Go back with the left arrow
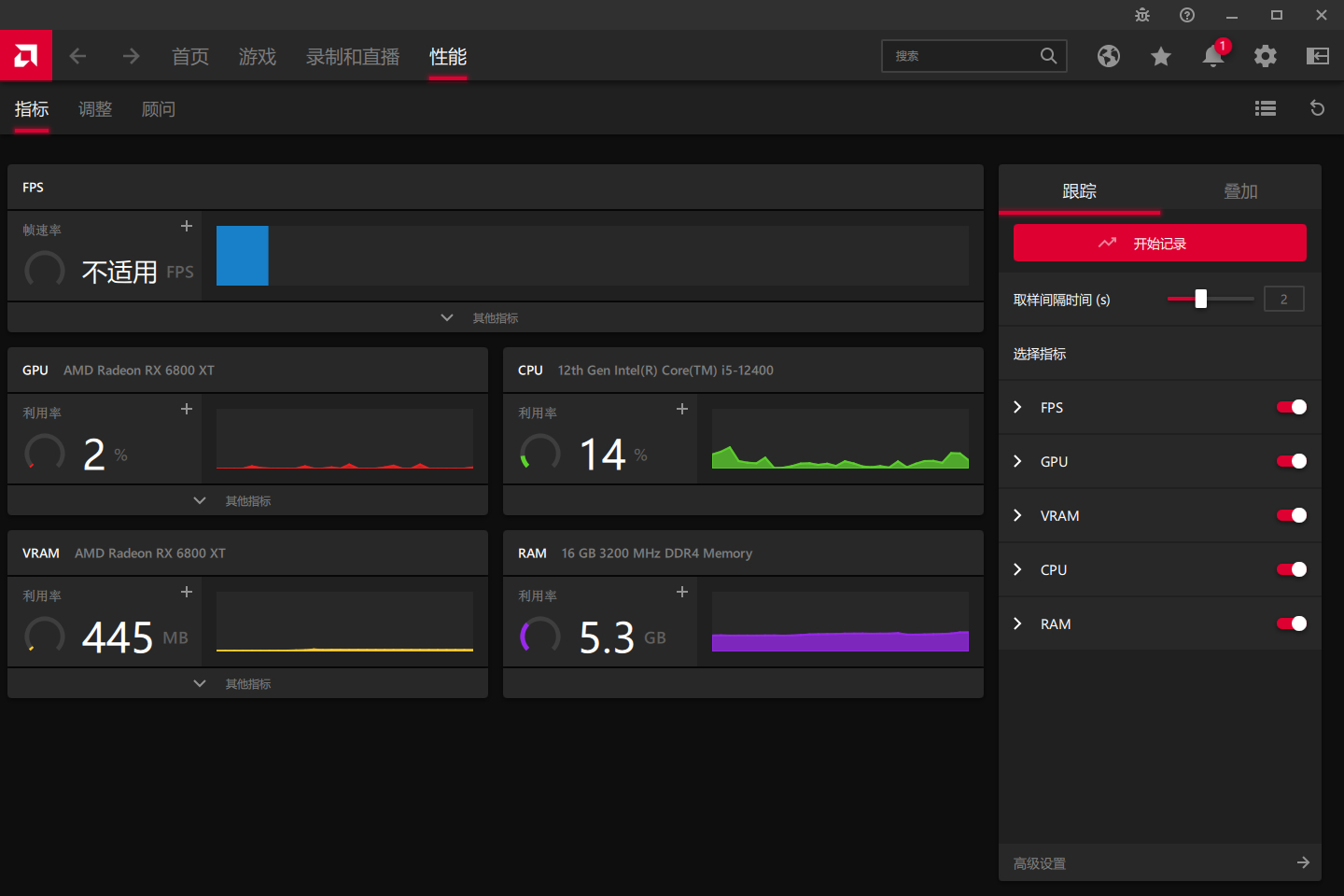Image resolution: width=1344 pixels, height=896 pixels. point(78,56)
